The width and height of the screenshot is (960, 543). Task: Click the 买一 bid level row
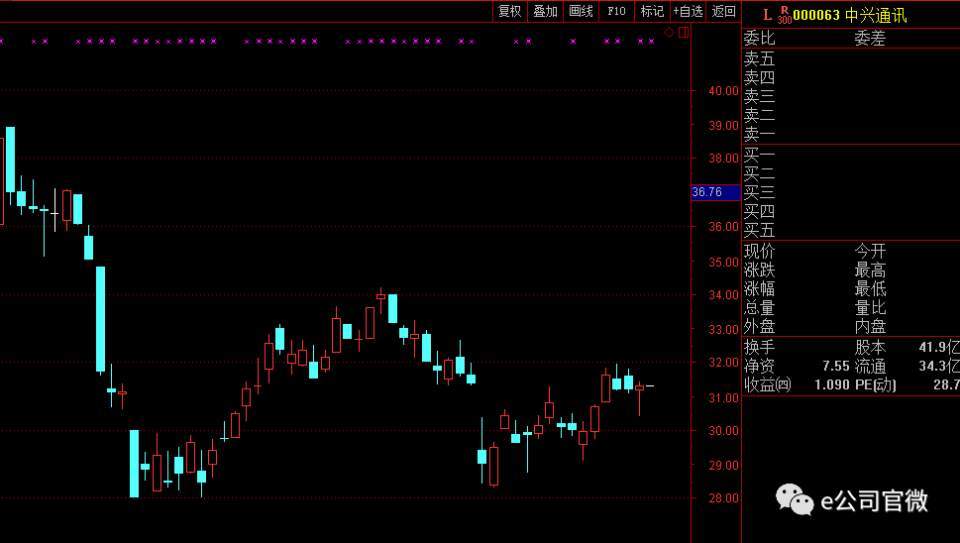(760, 155)
